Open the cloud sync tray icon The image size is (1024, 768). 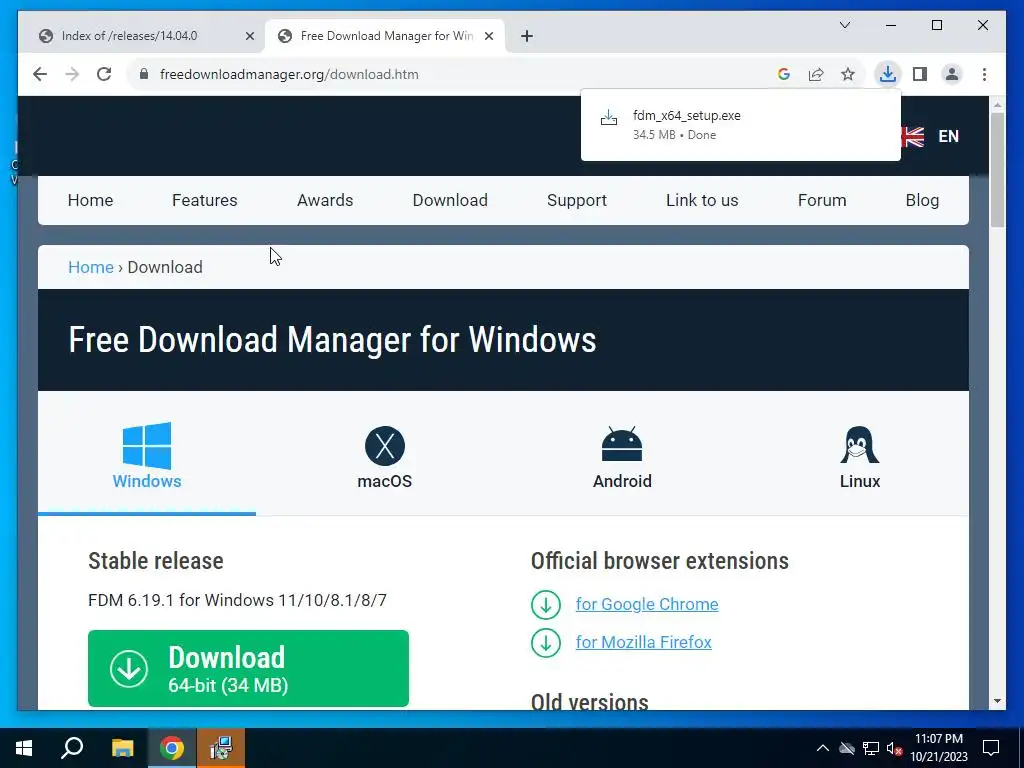[847, 748]
